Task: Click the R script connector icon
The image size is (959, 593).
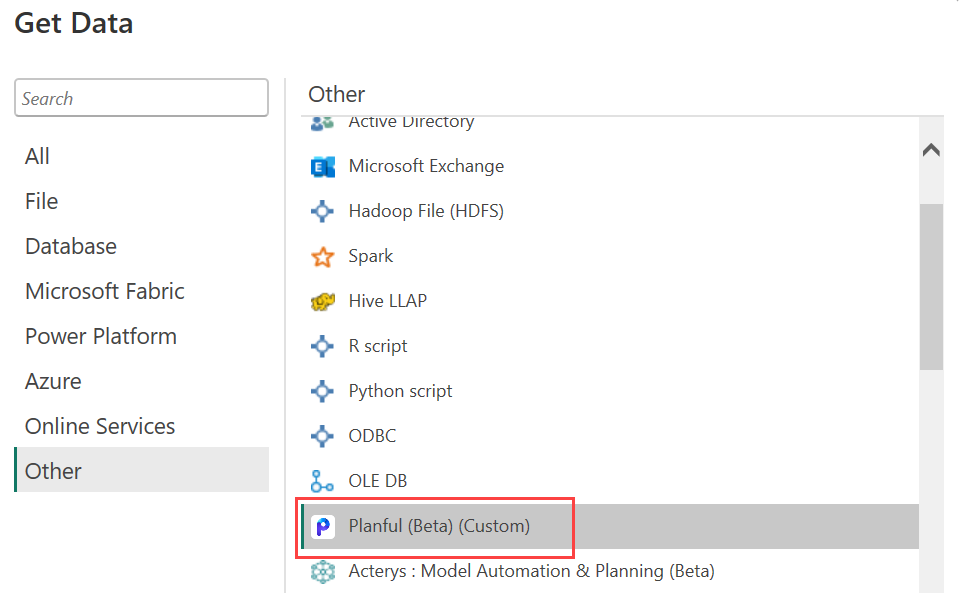Action: [322, 347]
